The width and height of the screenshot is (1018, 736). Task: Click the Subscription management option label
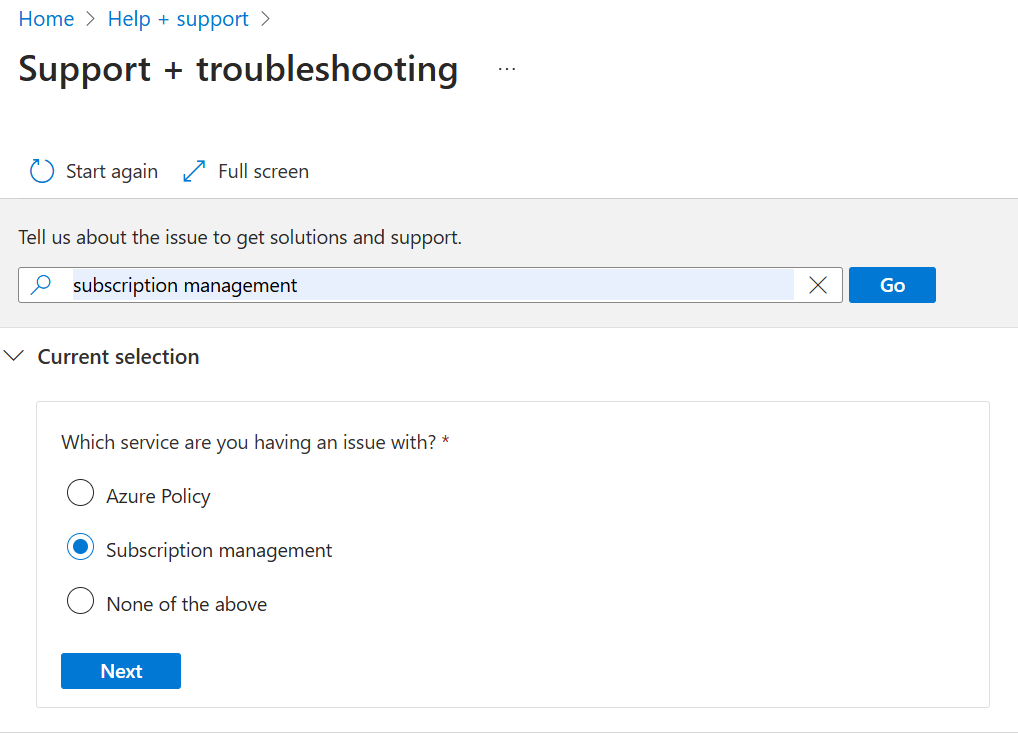click(219, 550)
